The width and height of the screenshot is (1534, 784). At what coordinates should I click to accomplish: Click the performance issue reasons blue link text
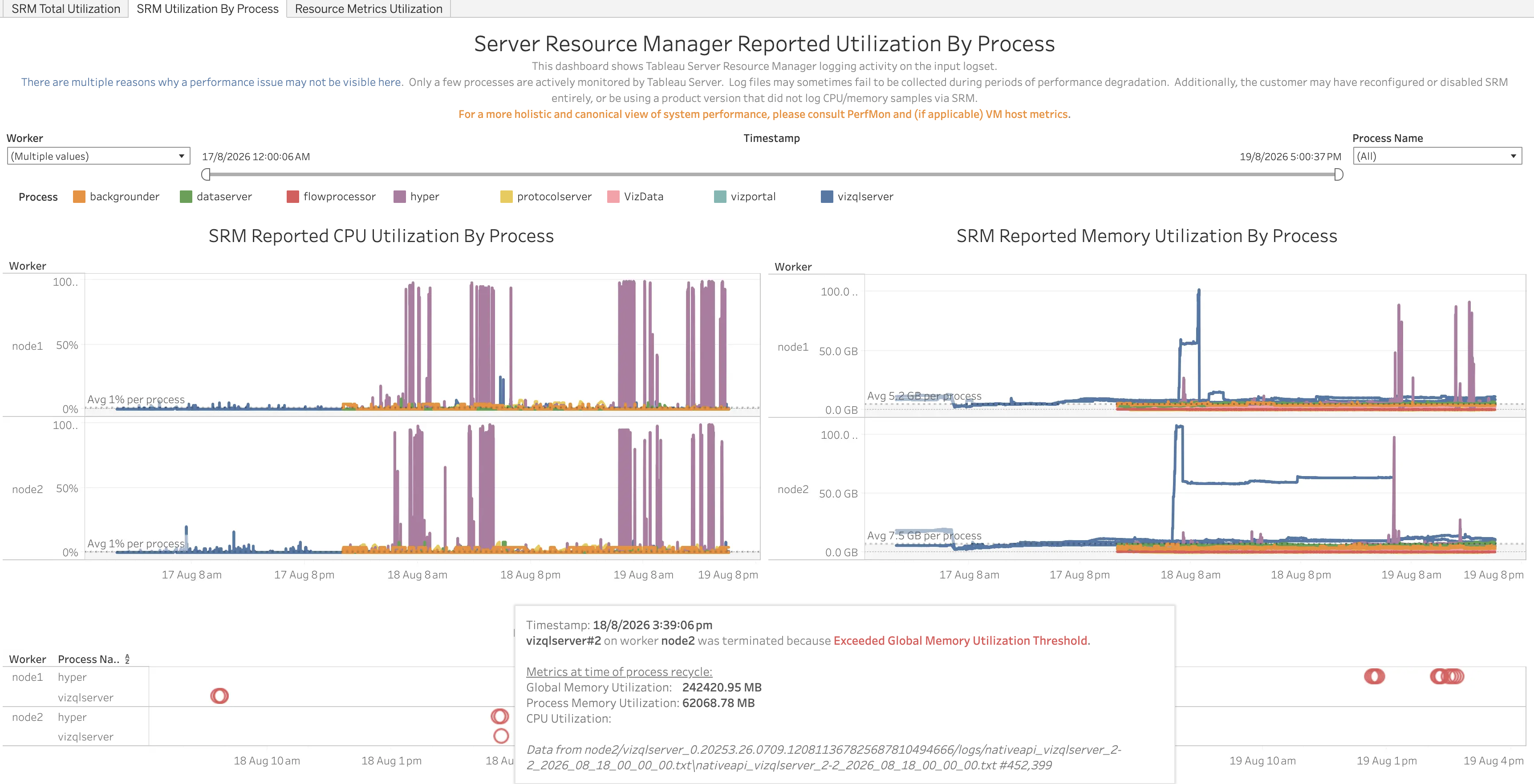(x=212, y=82)
